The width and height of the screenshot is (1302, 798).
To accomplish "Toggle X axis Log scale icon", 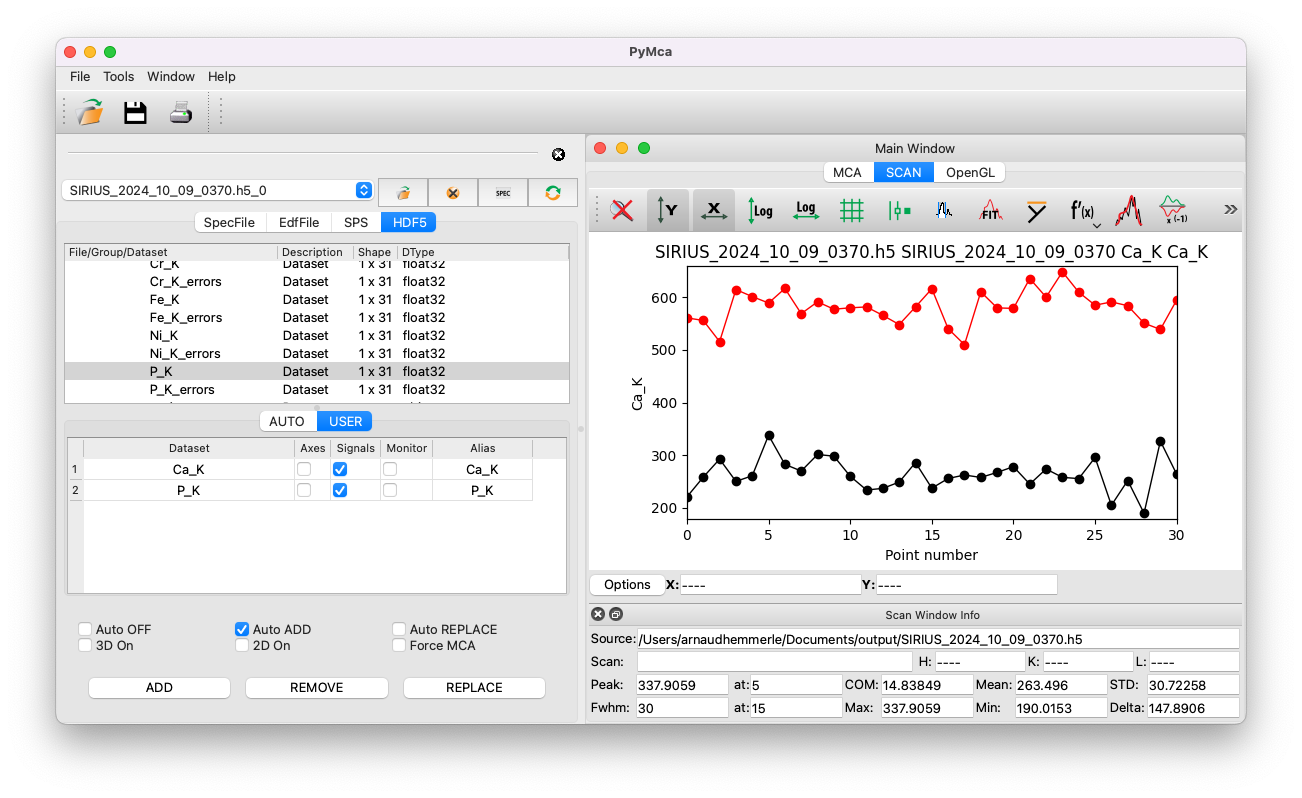I will tap(806, 210).
